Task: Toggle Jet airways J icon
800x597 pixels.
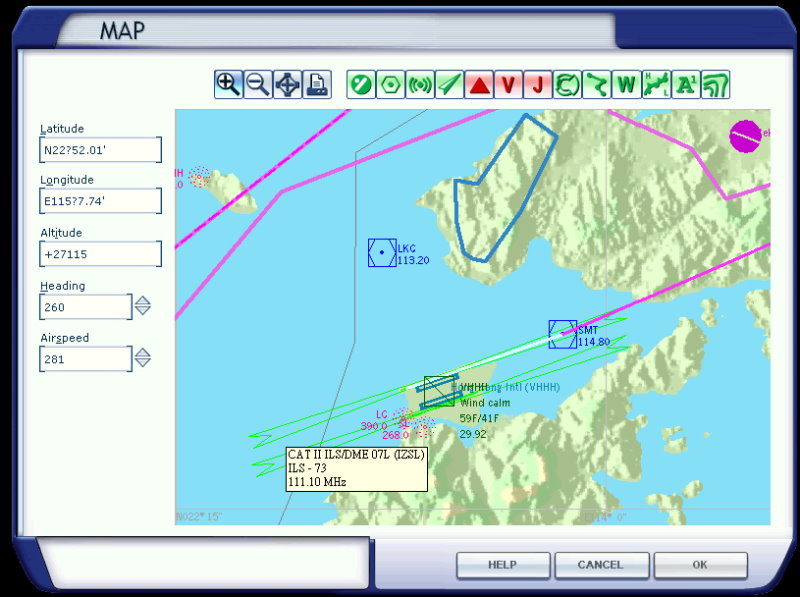Action: click(x=538, y=84)
